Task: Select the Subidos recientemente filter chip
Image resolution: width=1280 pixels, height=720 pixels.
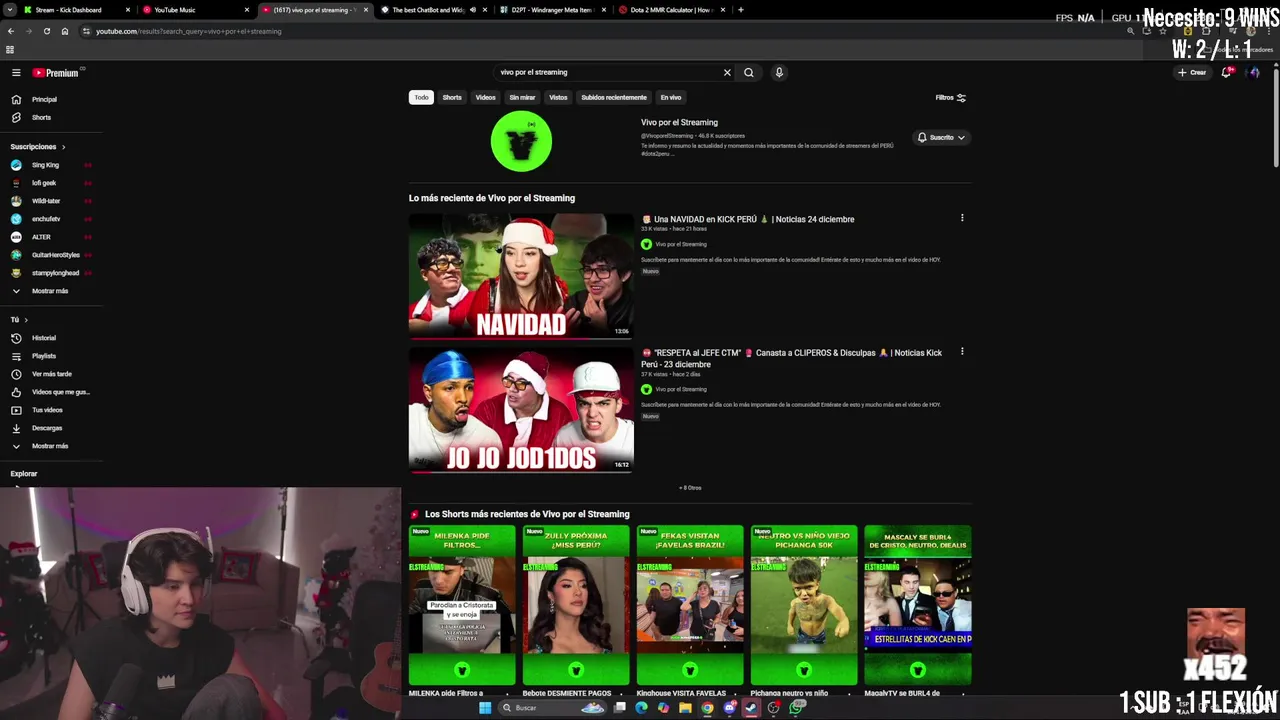Action: click(x=614, y=97)
